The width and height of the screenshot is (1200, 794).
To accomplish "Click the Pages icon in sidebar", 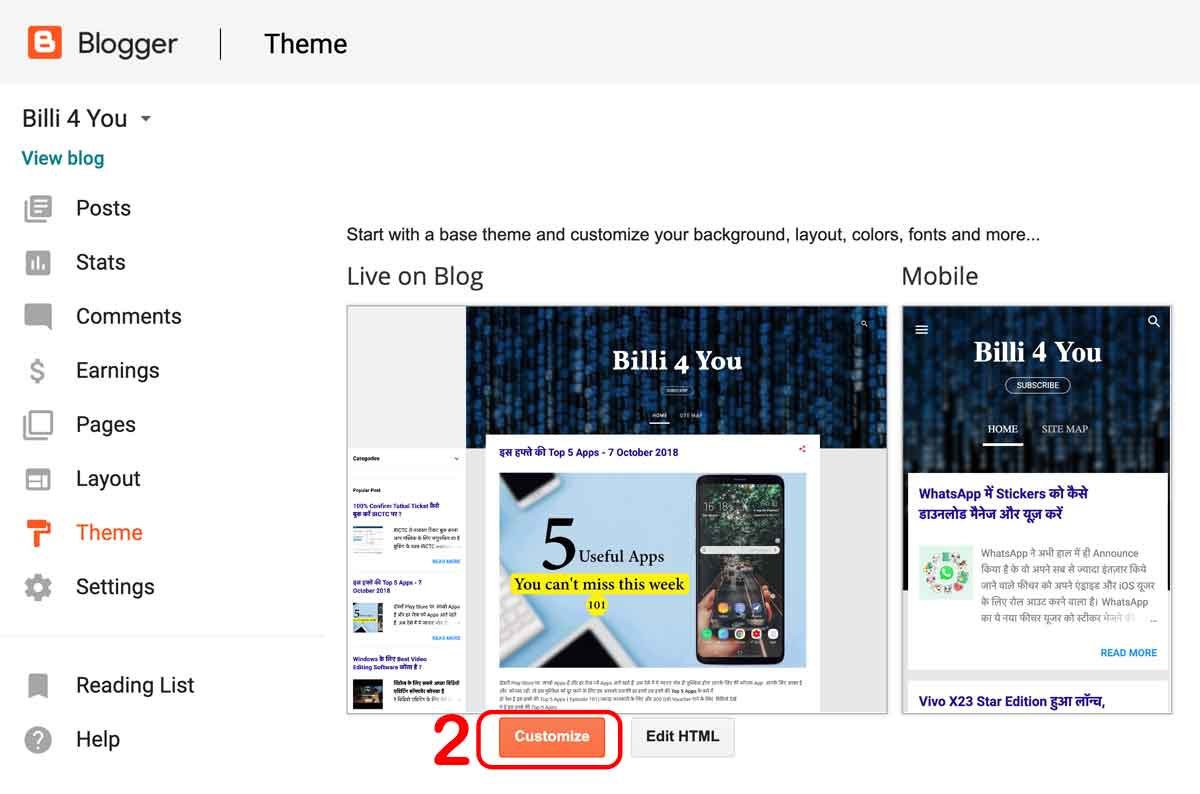I will [x=38, y=425].
